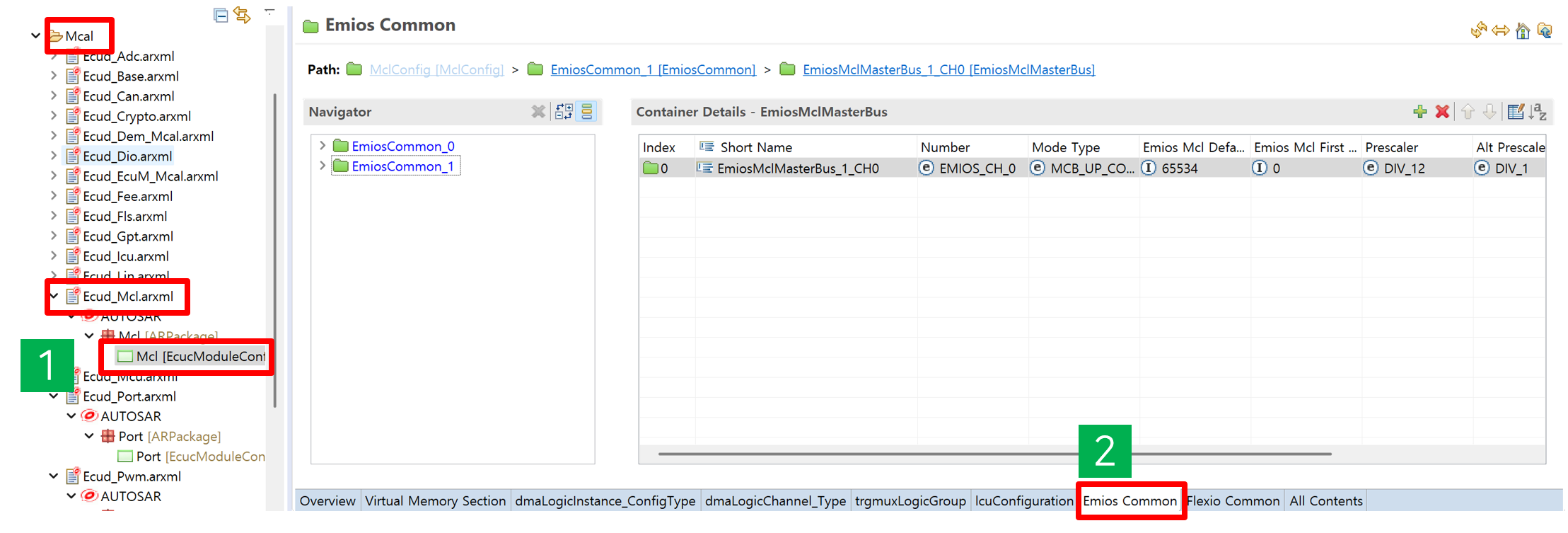Open the EmiosCommon_1 path link

[x=652, y=69]
